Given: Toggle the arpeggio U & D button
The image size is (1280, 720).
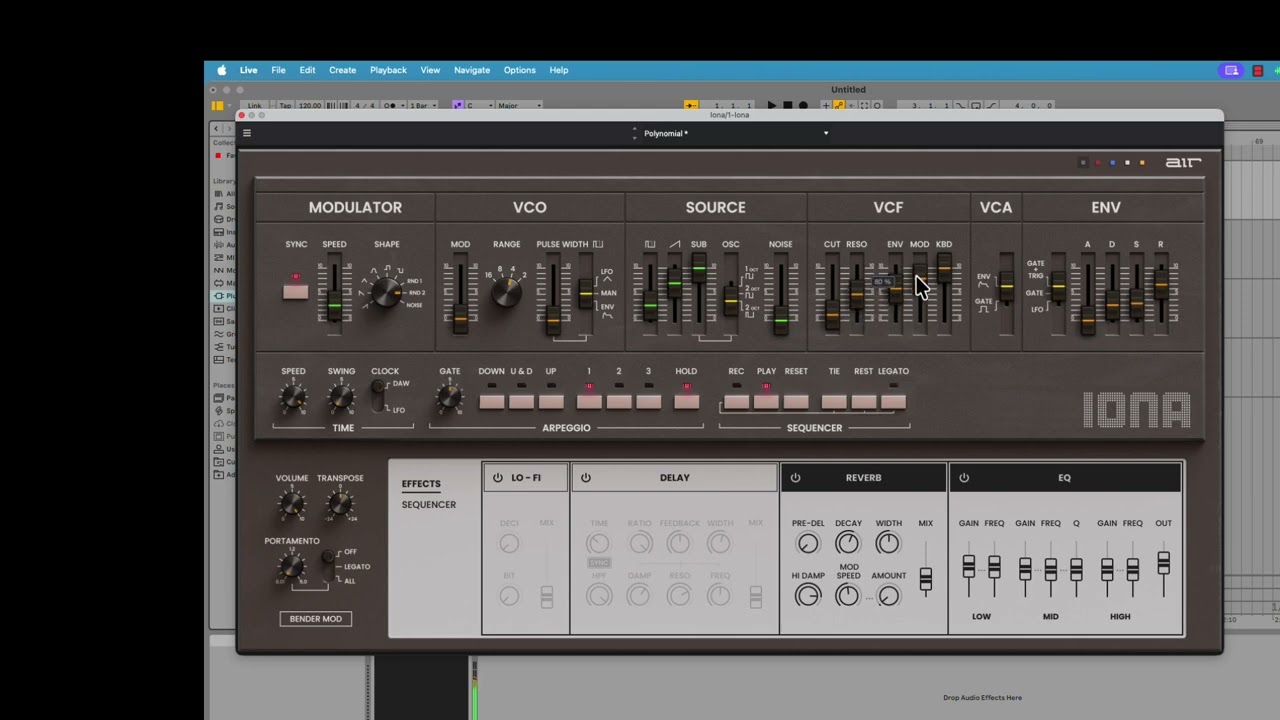Looking at the screenshot, I should 521,402.
